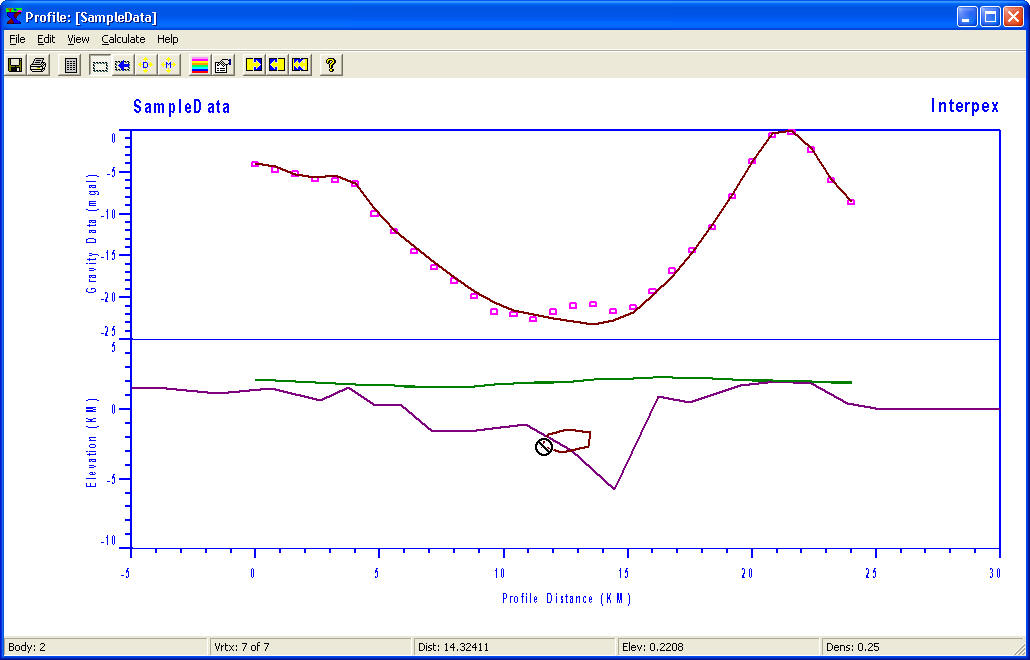This screenshot has width=1030, height=660.
Task: Minimize the Profile window
Action: [967, 16]
